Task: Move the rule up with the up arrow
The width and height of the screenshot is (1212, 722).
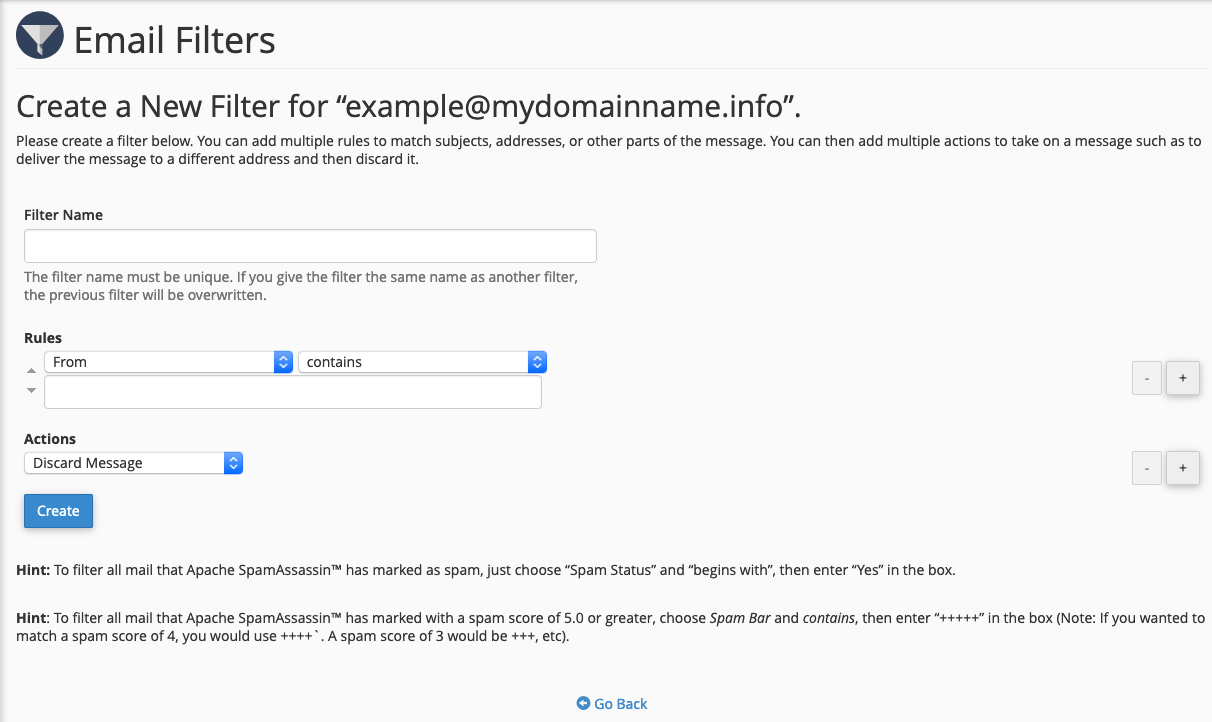Action: tap(31, 370)
